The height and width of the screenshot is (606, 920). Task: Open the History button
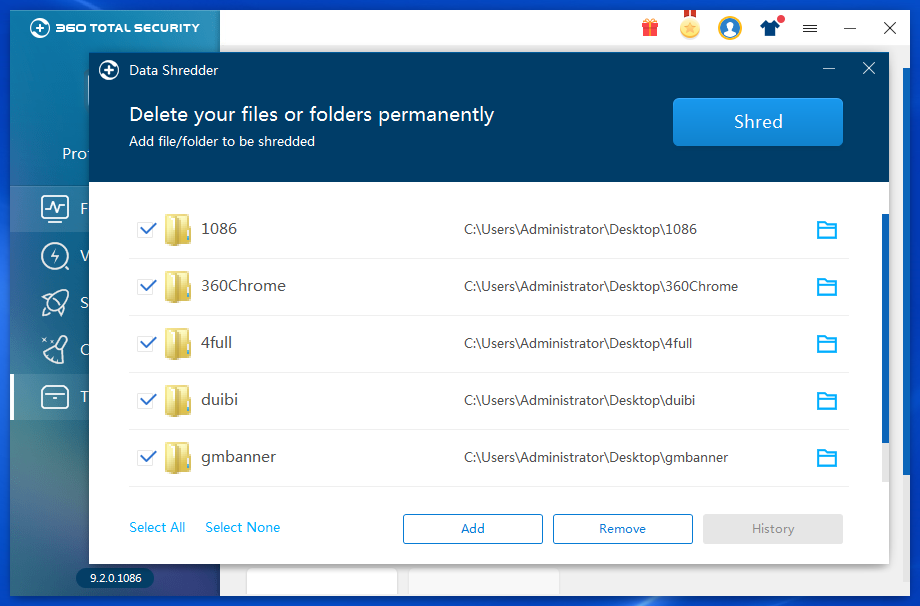click(x=773, y=529)
